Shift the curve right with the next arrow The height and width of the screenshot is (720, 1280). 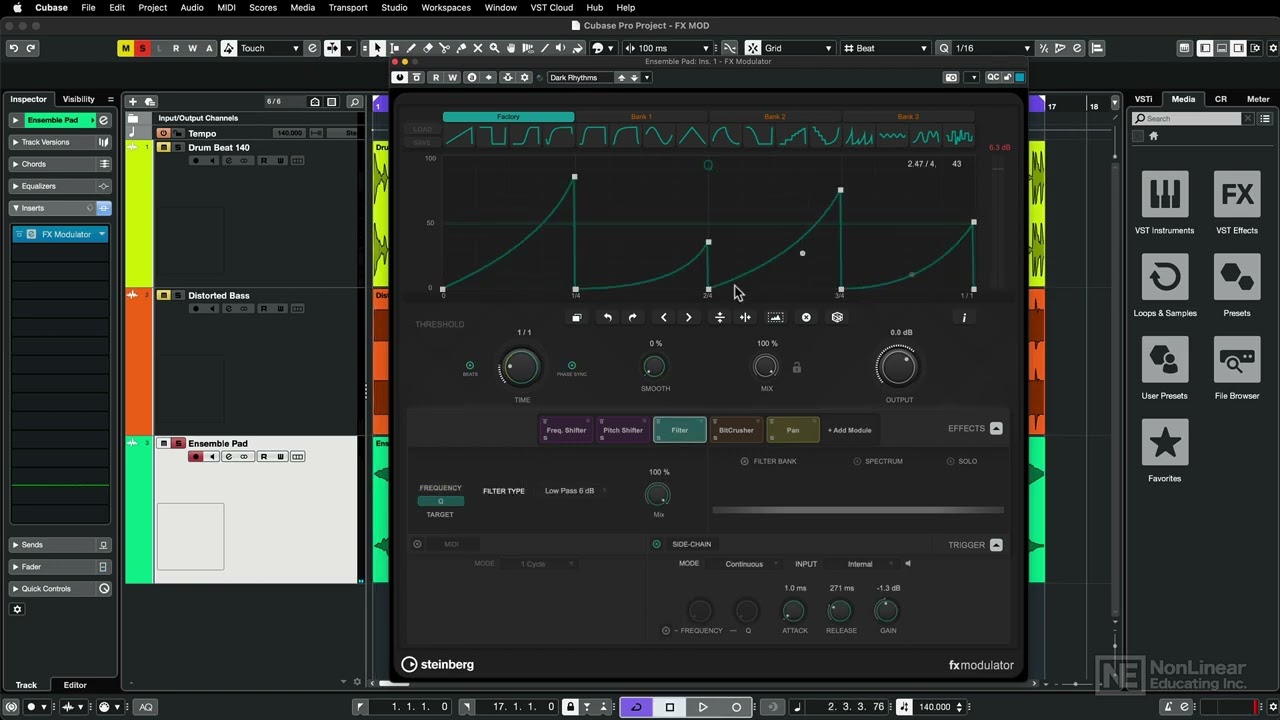point(688,317)
